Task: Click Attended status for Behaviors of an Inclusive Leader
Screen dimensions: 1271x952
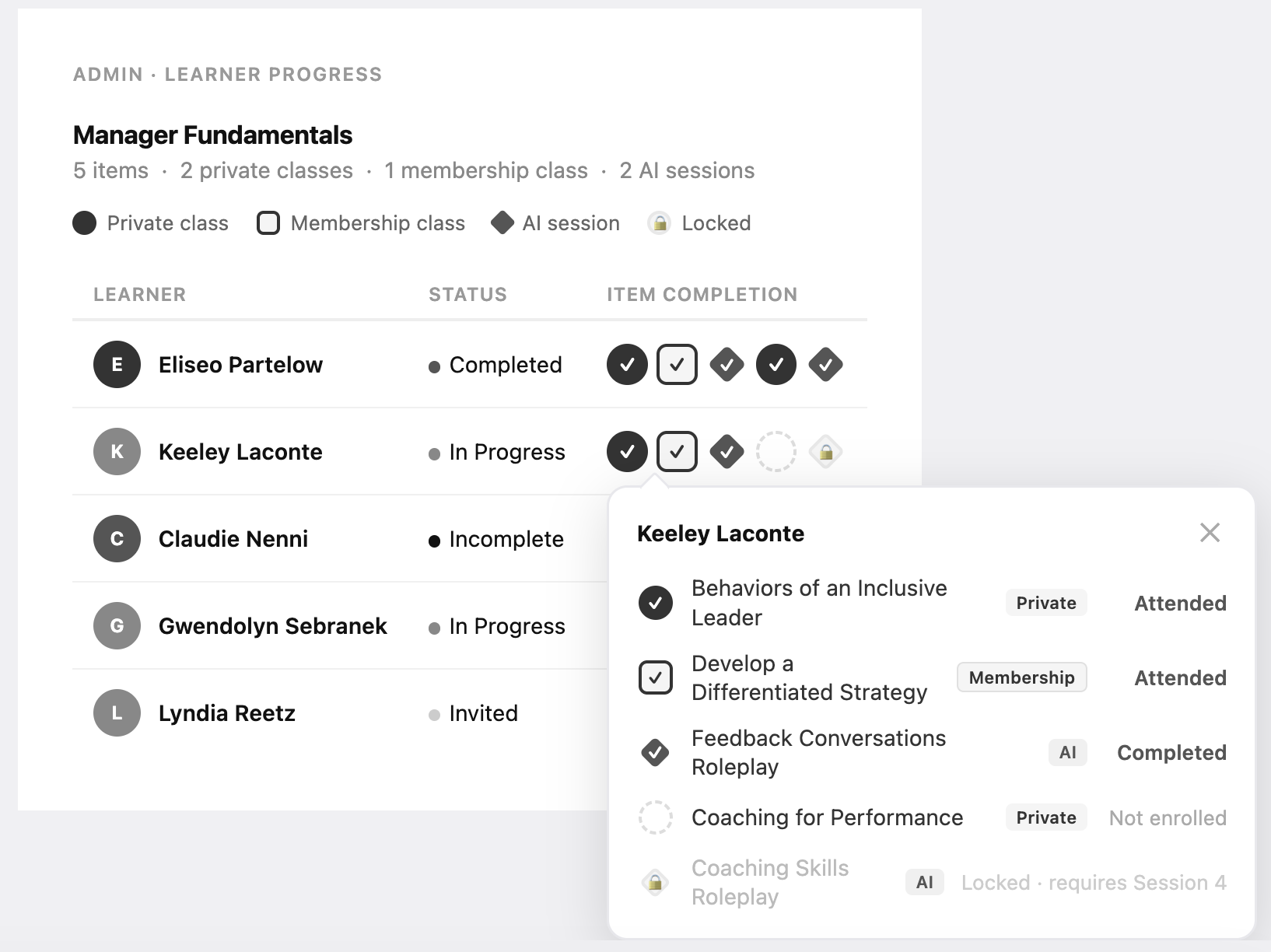Action: 1180,604
